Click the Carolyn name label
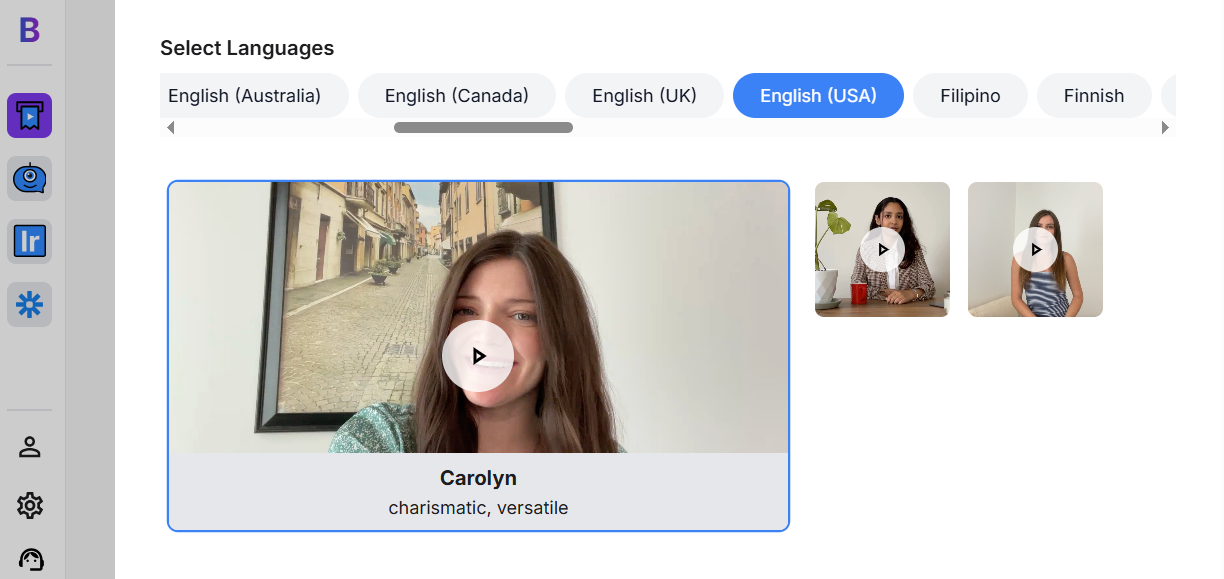The height and width of the screenshot is (579, 1224). point(478,478)
